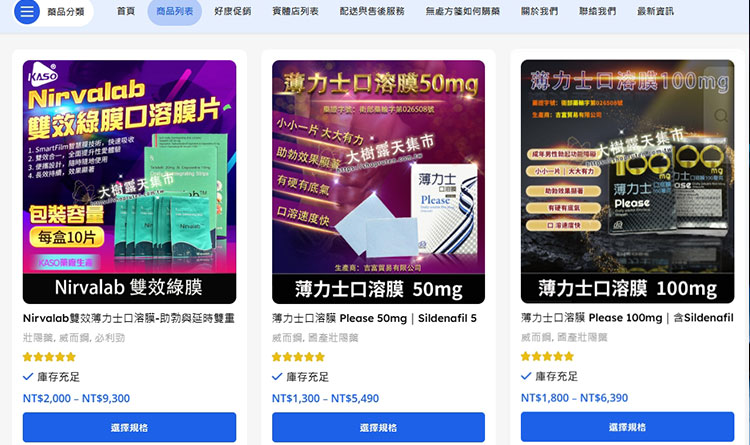Click the five-star rating under Nirvalab product

tap(49, 357)
